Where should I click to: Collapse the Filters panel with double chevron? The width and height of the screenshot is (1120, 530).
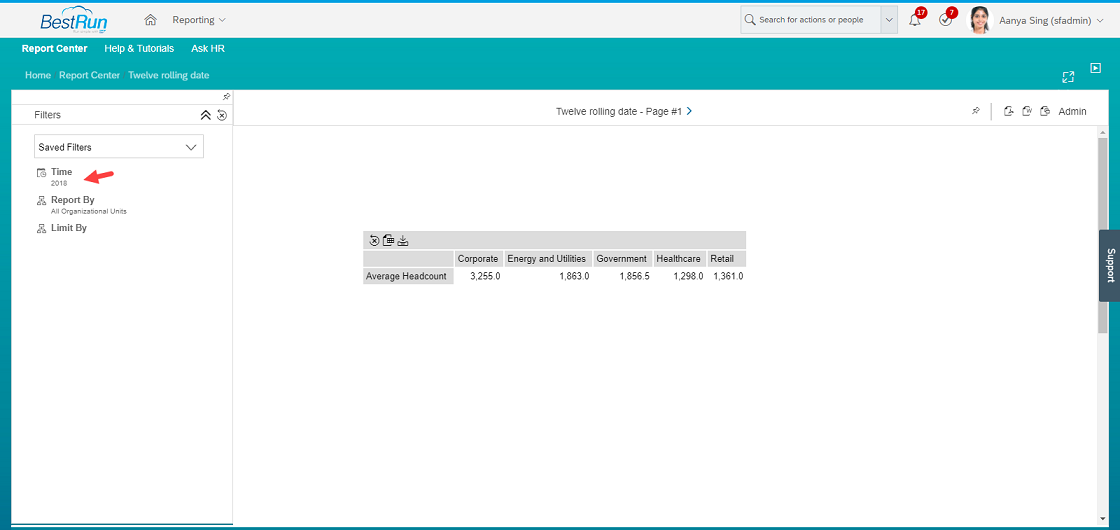tap(205, 115)
